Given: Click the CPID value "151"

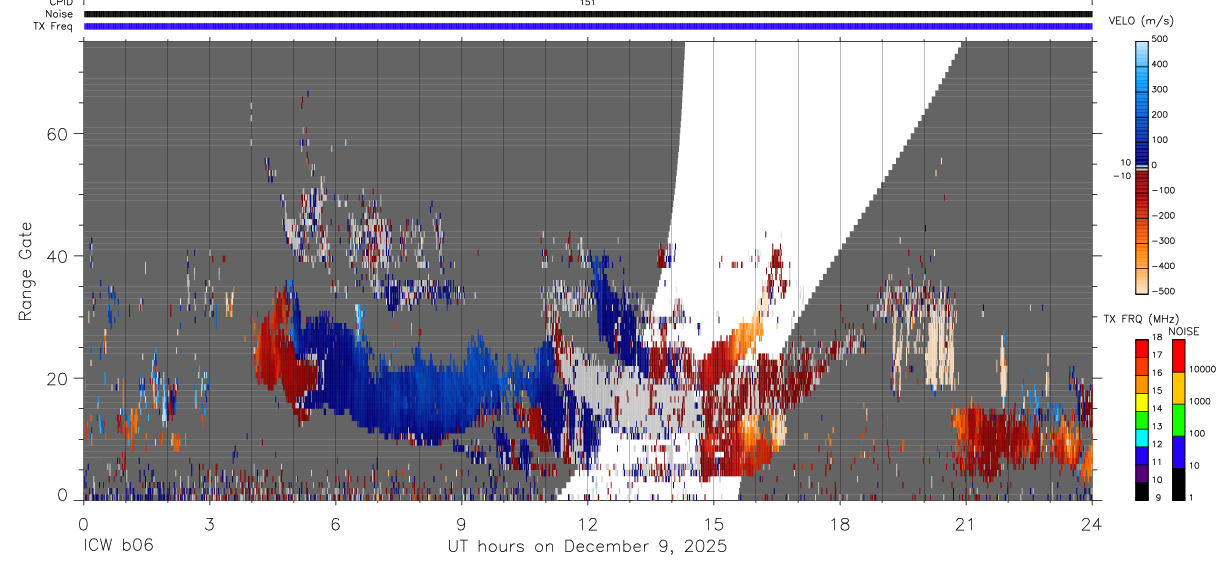Looking at the screenshot, I should click(587, 3).
